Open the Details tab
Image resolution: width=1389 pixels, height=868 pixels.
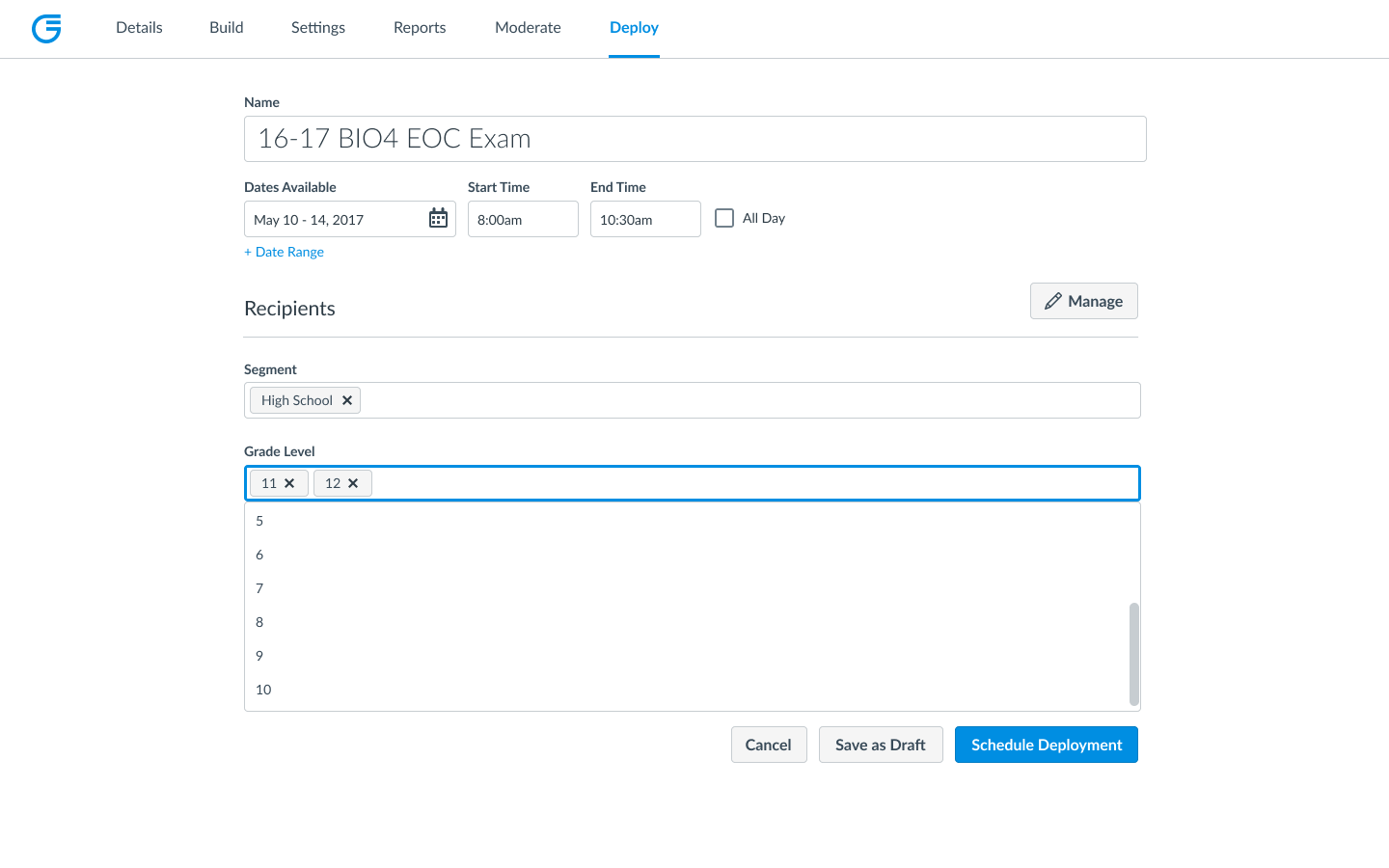[x=139, y=28]
